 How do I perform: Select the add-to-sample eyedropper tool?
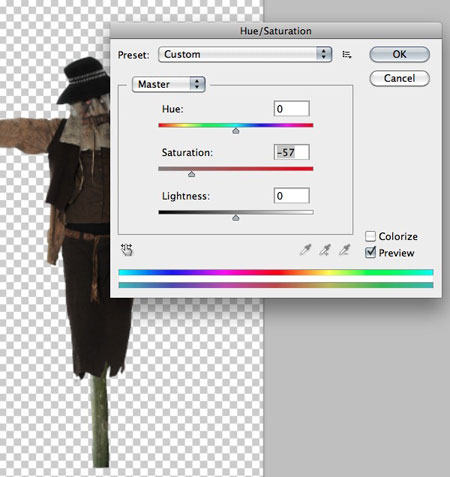point(325,249)
